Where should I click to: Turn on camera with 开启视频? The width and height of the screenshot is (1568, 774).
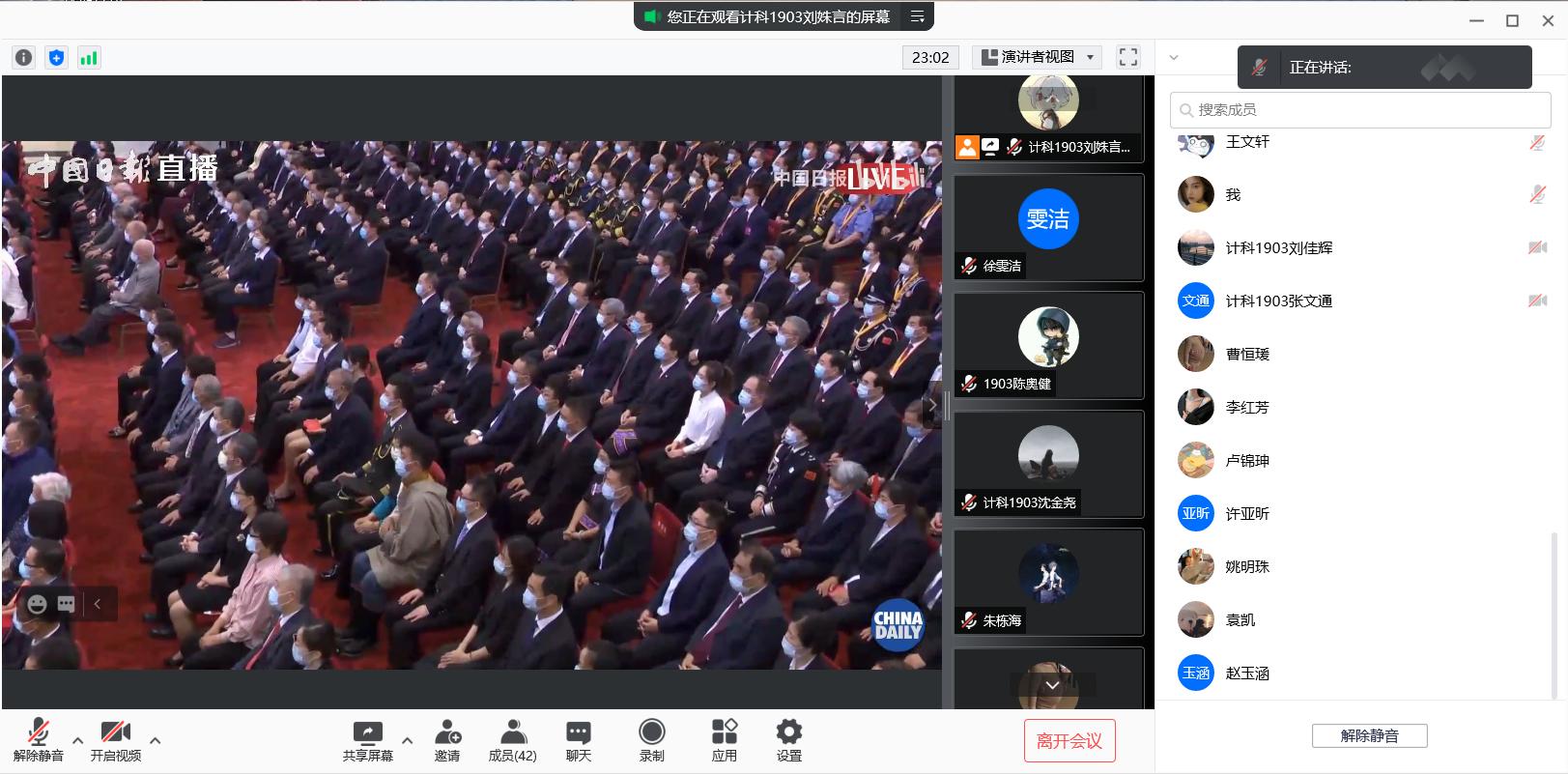(115, 740)
